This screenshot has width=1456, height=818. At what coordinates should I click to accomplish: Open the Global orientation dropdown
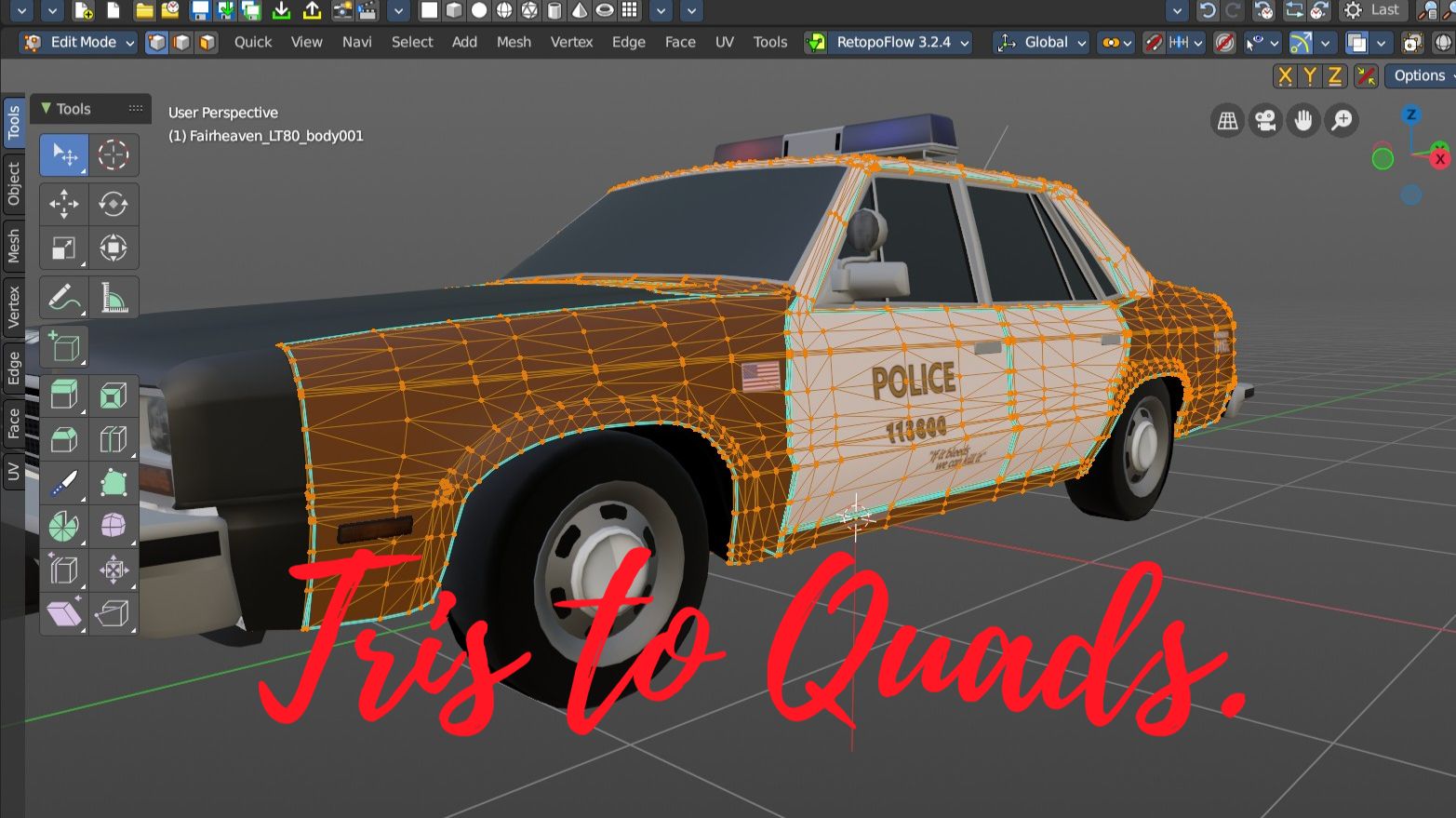[x=1041, y=43]
